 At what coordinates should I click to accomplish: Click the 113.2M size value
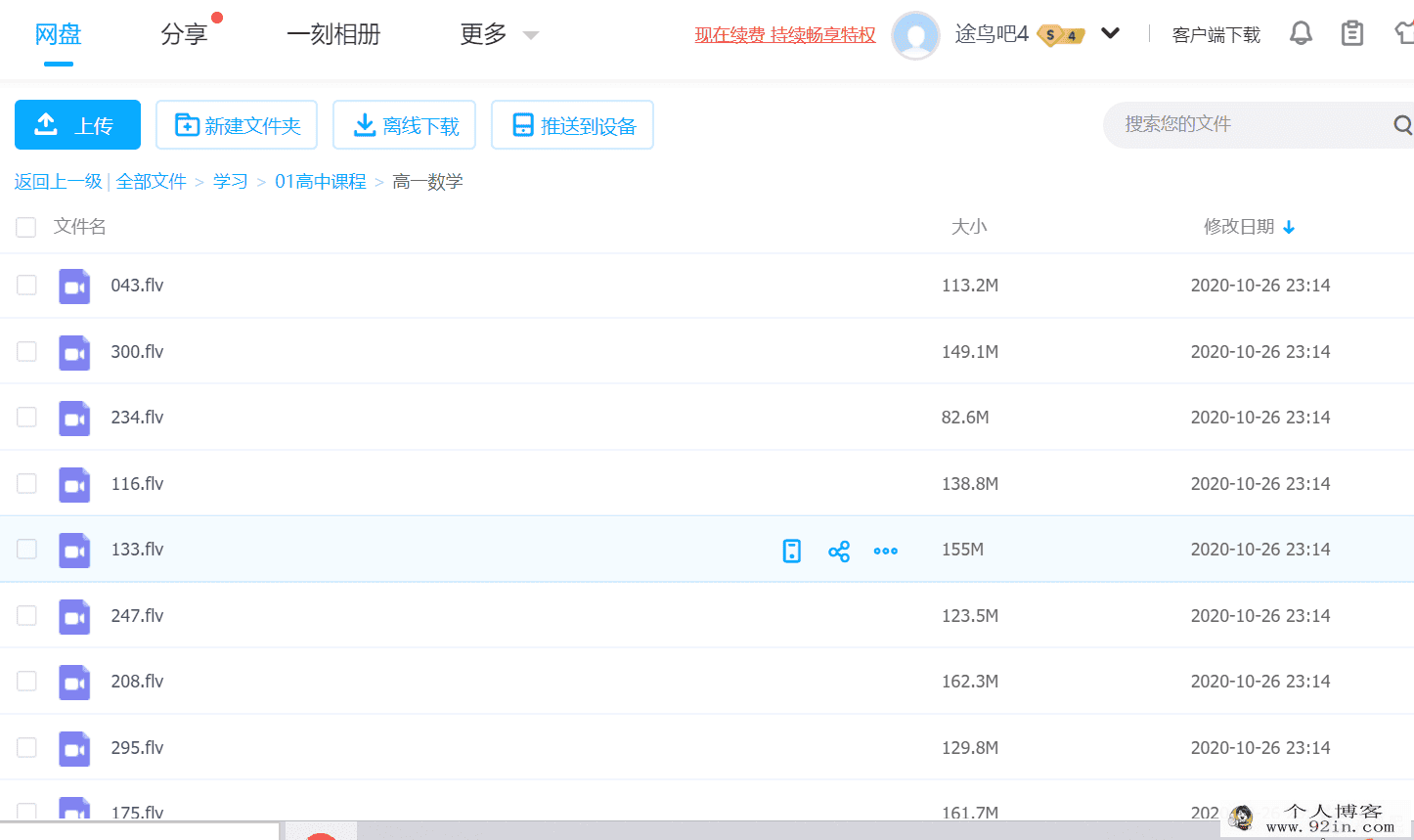[x=970, y=285]
